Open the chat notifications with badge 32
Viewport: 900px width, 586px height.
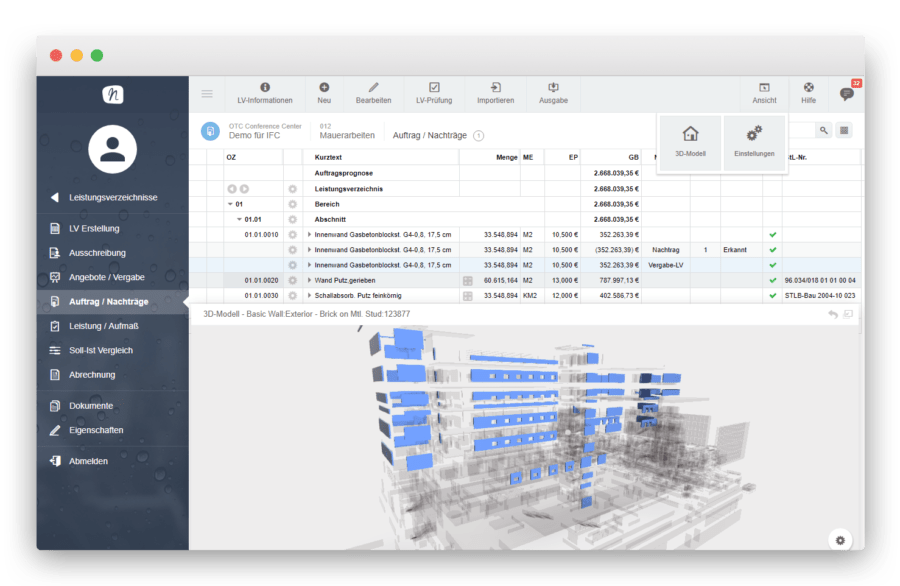pos(847,94)
